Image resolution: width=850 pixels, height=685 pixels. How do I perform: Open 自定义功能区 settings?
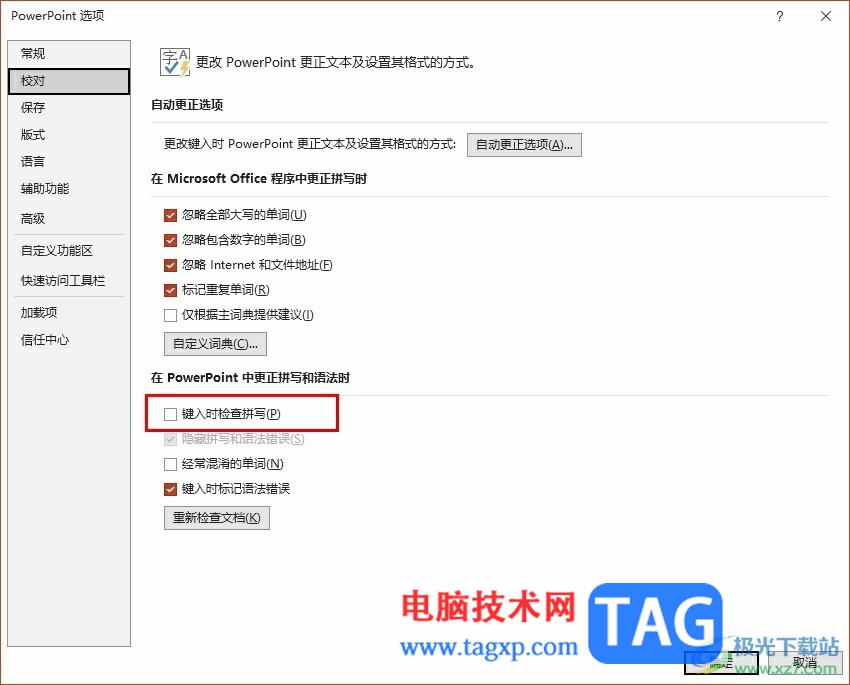(69, 250)
